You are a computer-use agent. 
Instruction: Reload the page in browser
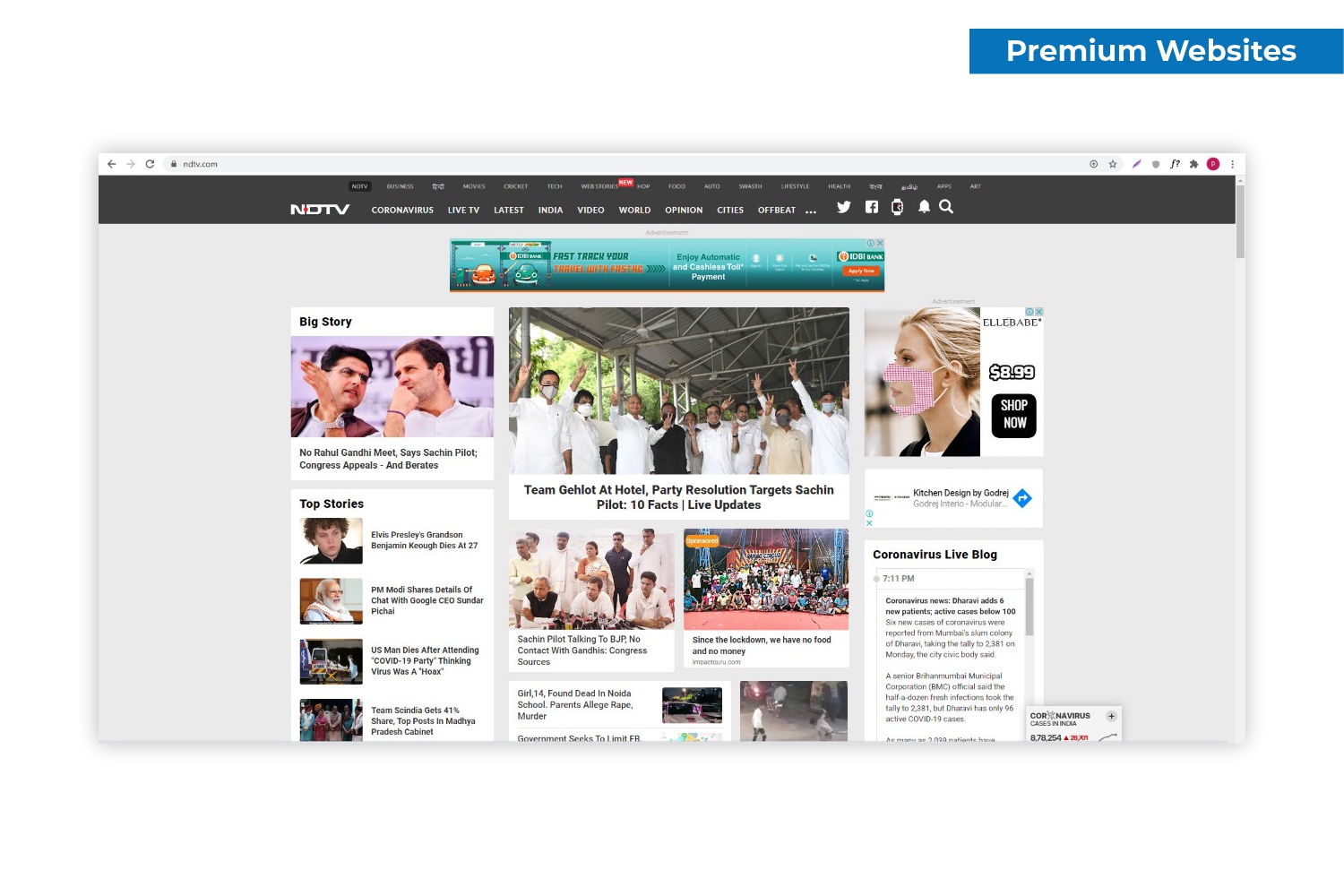point(150,164)
